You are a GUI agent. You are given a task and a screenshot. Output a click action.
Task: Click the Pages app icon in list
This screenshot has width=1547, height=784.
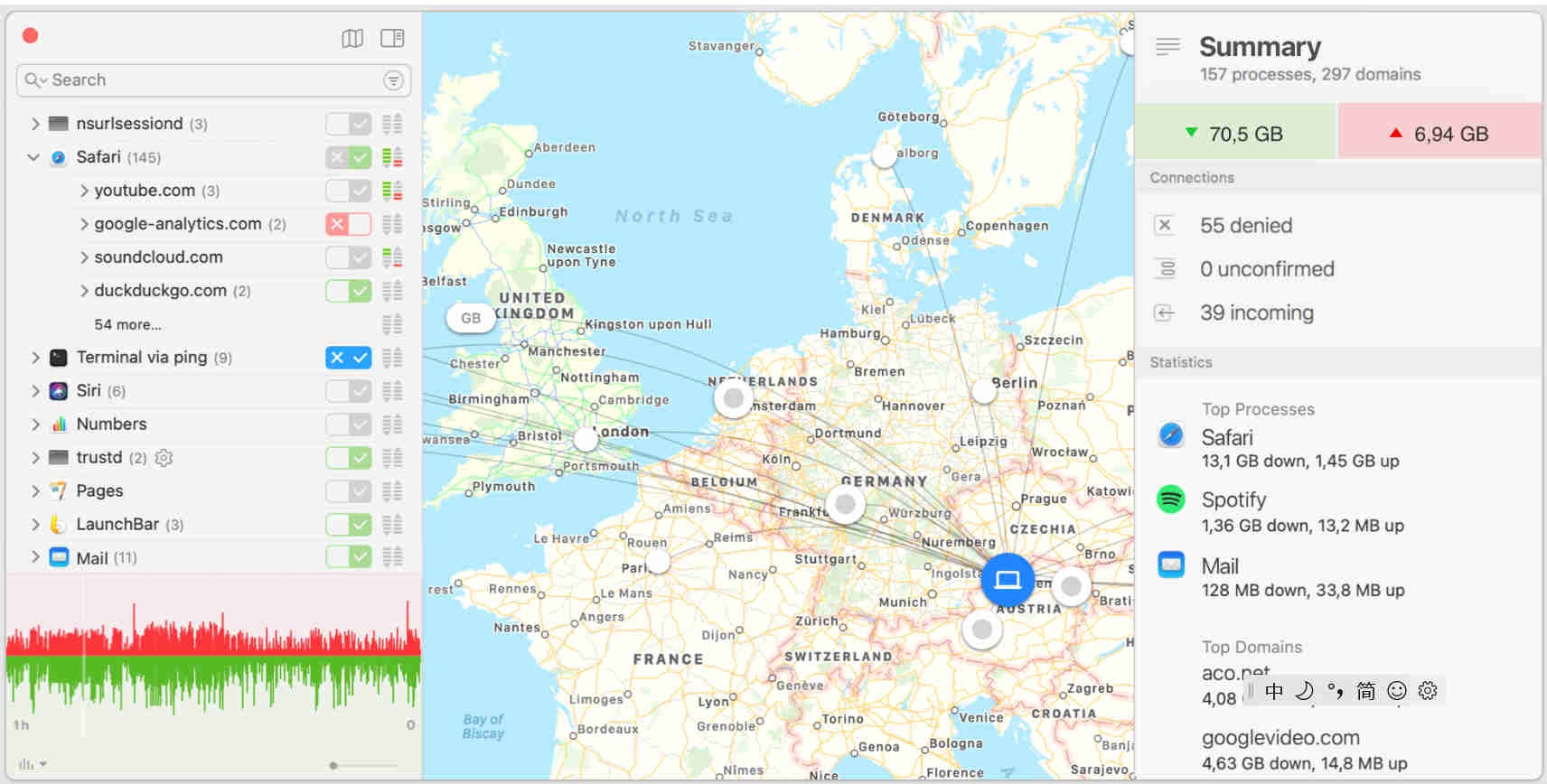click(59, 491)
